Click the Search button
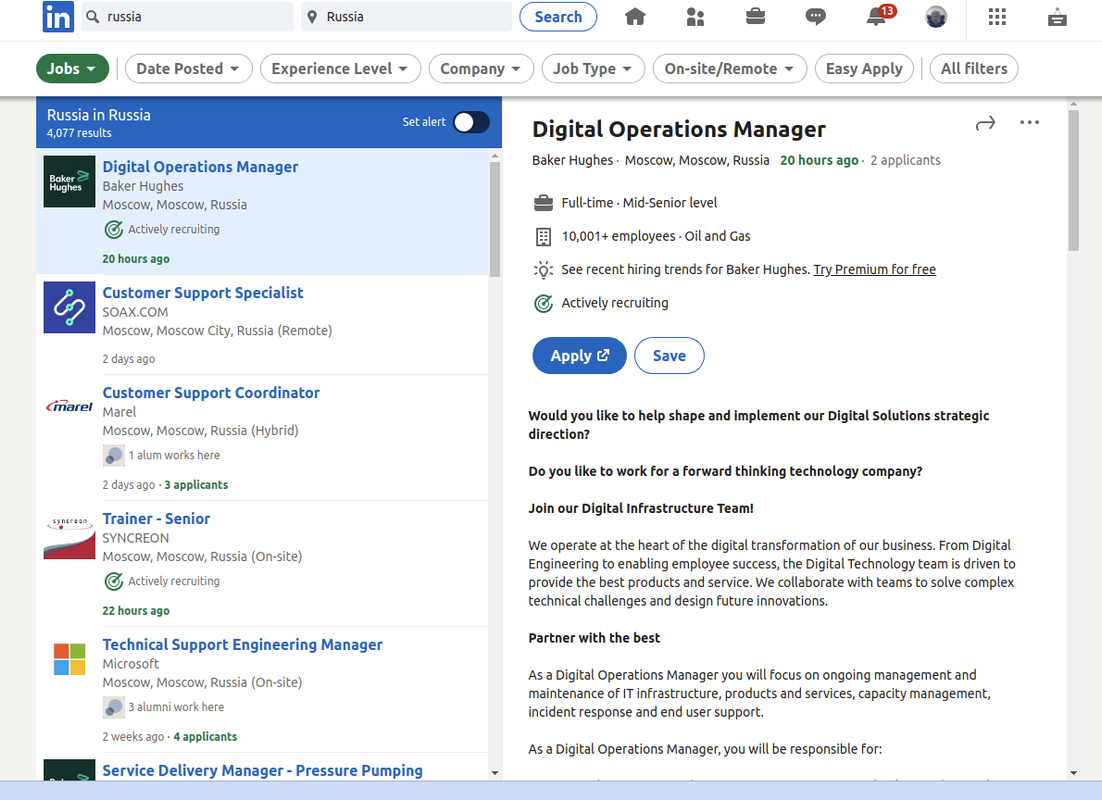This screenshot has width=1102, height=800. (558, 17)
